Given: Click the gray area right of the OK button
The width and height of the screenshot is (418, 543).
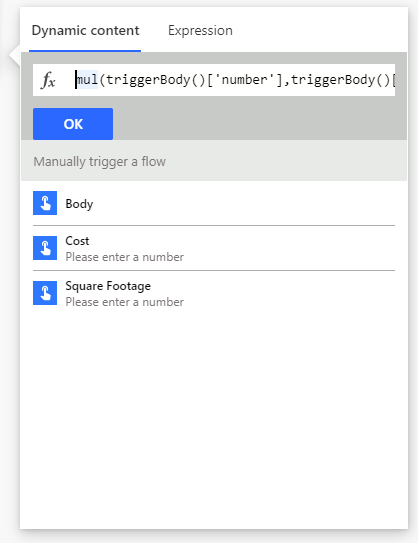Looking at the screenshot, I should 260,124.
